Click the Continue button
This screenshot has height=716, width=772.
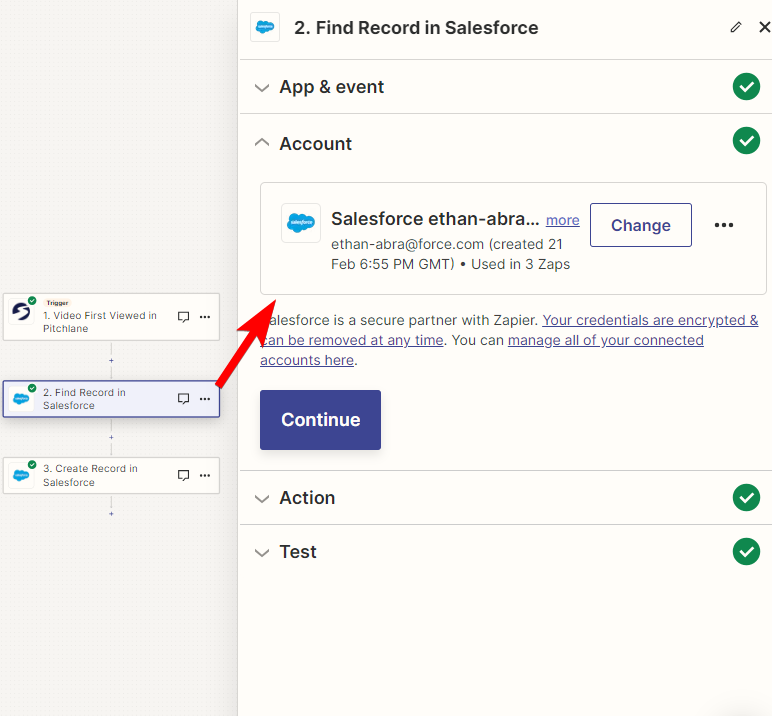pos(320,420)
